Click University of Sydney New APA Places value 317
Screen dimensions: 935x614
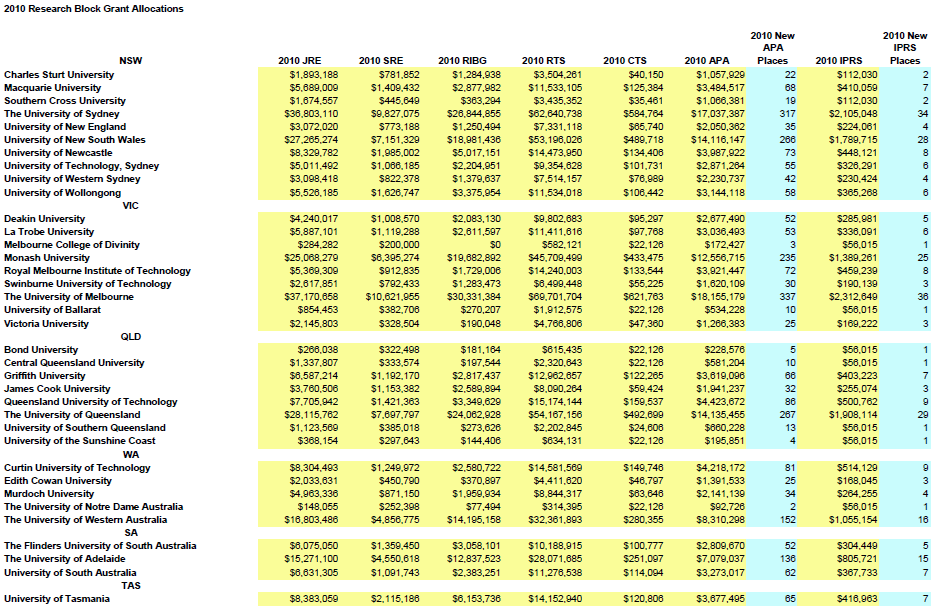point(787,114)
